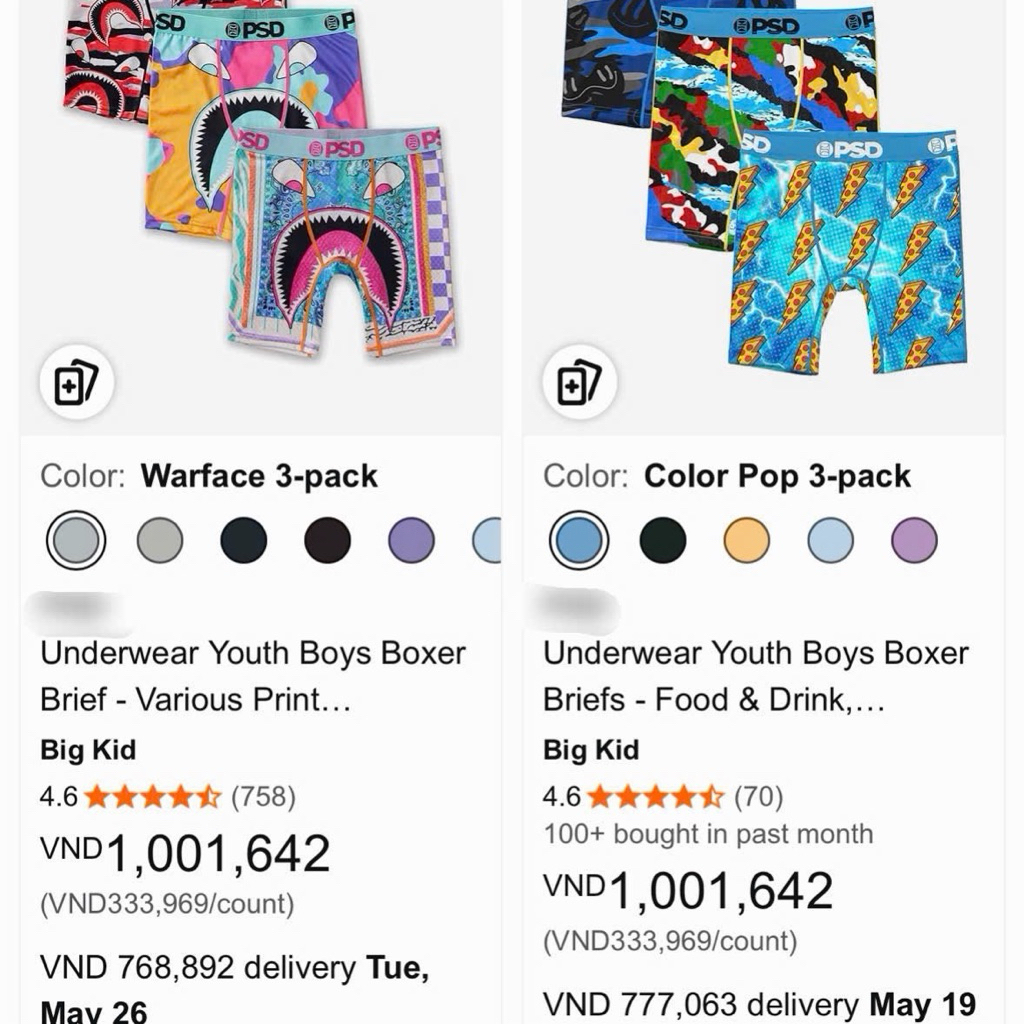Select the first gray swatch for Warface 3-pack

(x=76, y=540)
